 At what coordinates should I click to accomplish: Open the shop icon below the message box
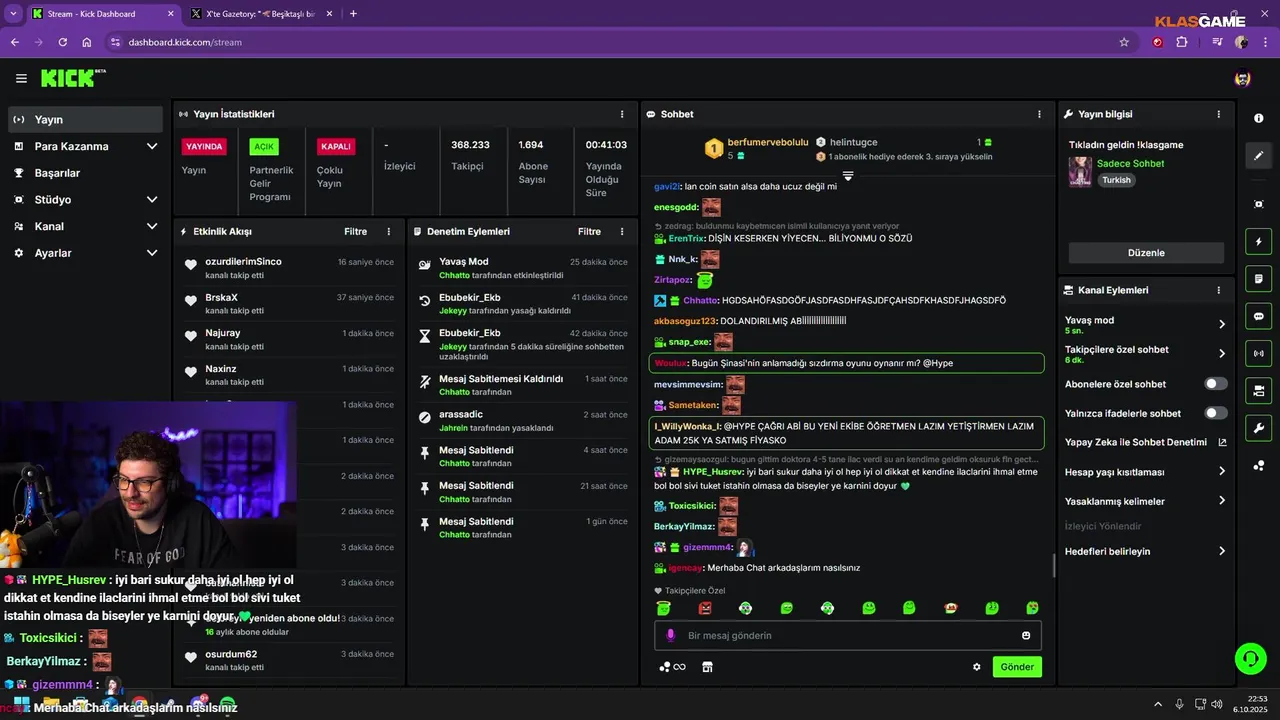[x=707, y=667]
